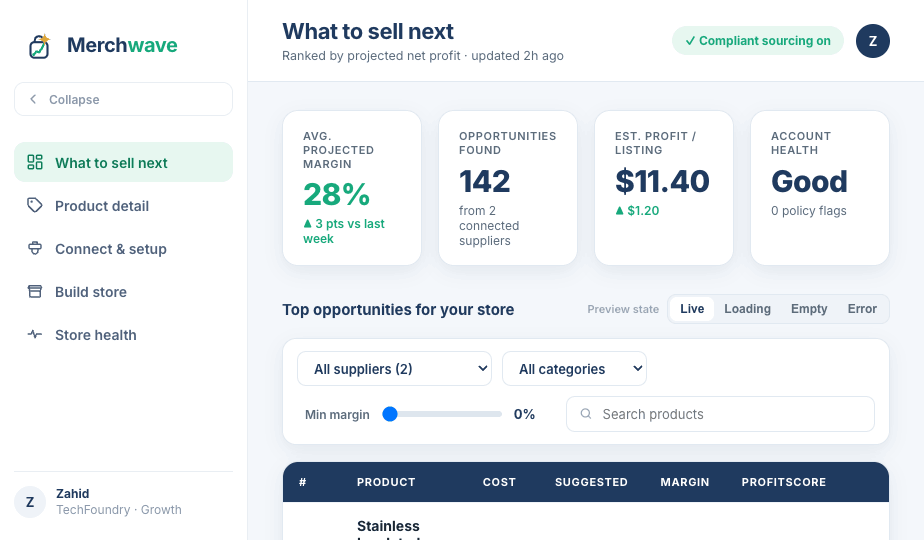Navigate to Build store
This screenshot has width=924, height=540.
click(x=123, y=292)
